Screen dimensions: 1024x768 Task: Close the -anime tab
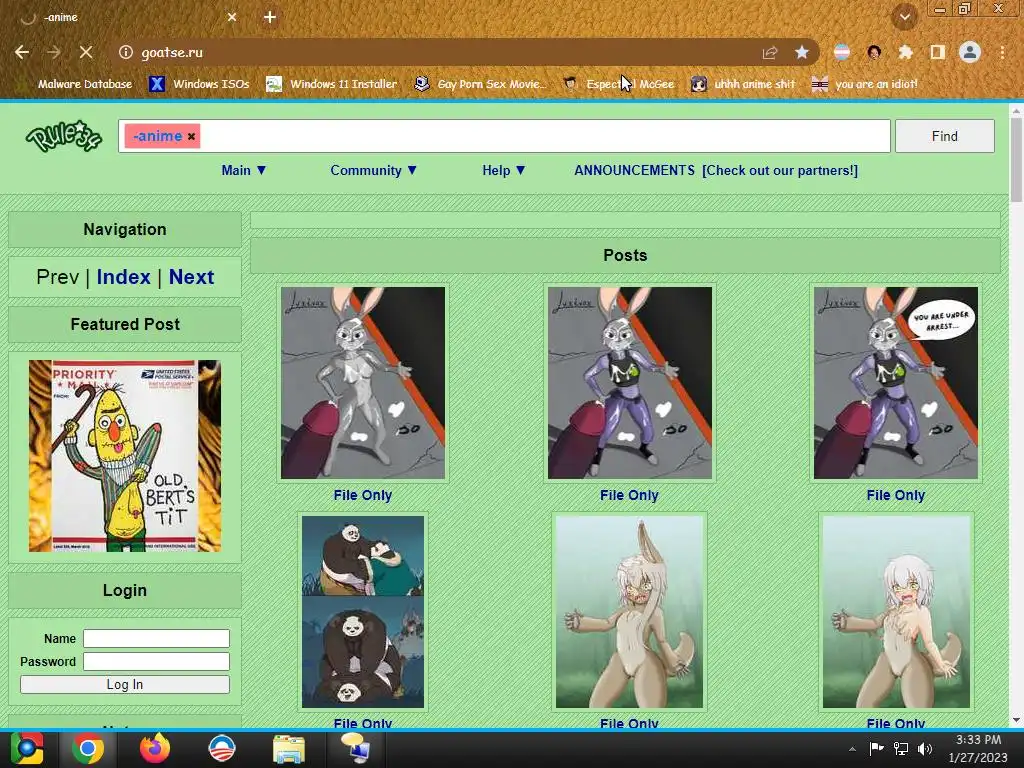(x=232, y=17)
